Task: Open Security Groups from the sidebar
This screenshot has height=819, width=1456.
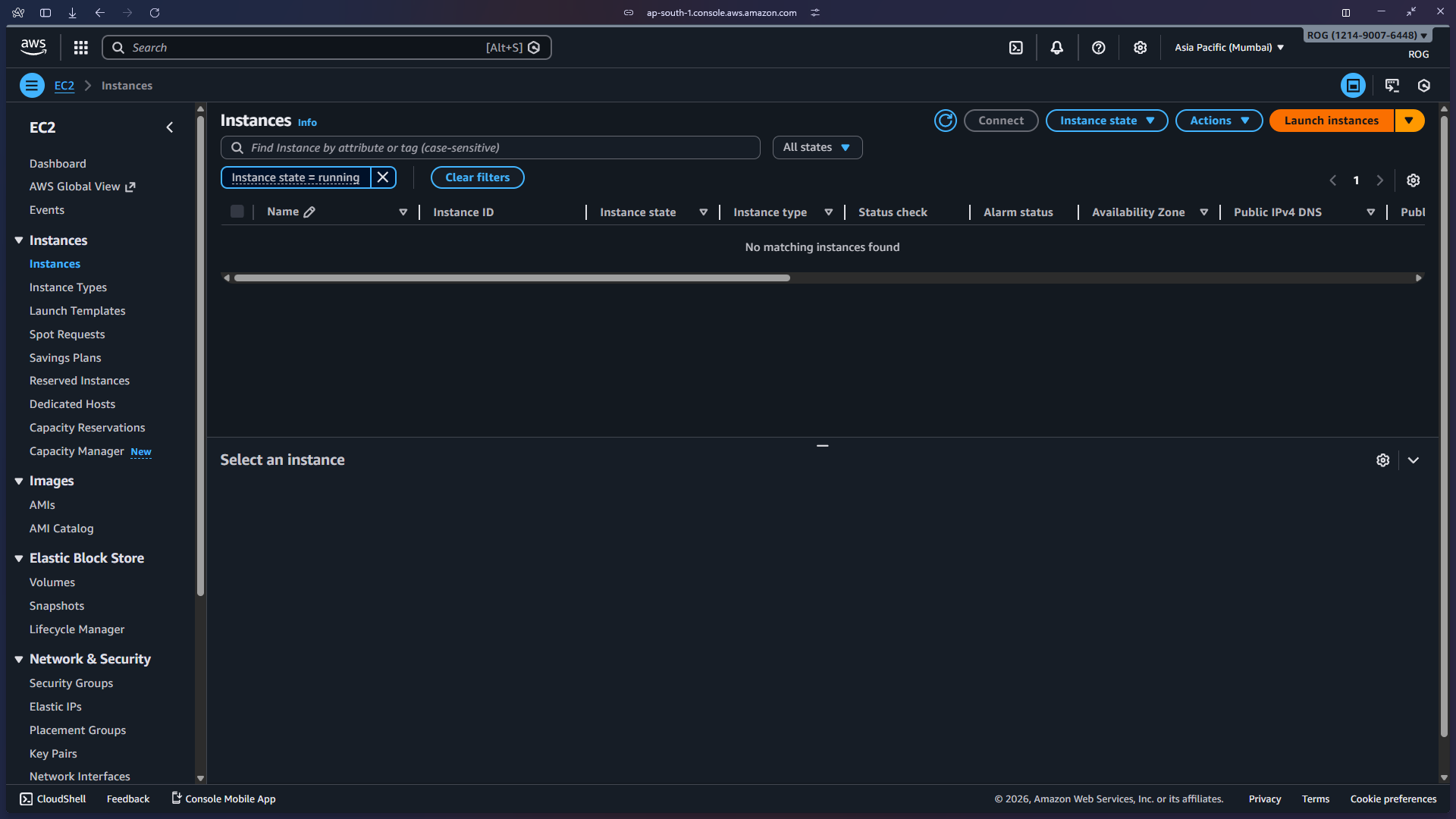Action: [x=71, y=682]
